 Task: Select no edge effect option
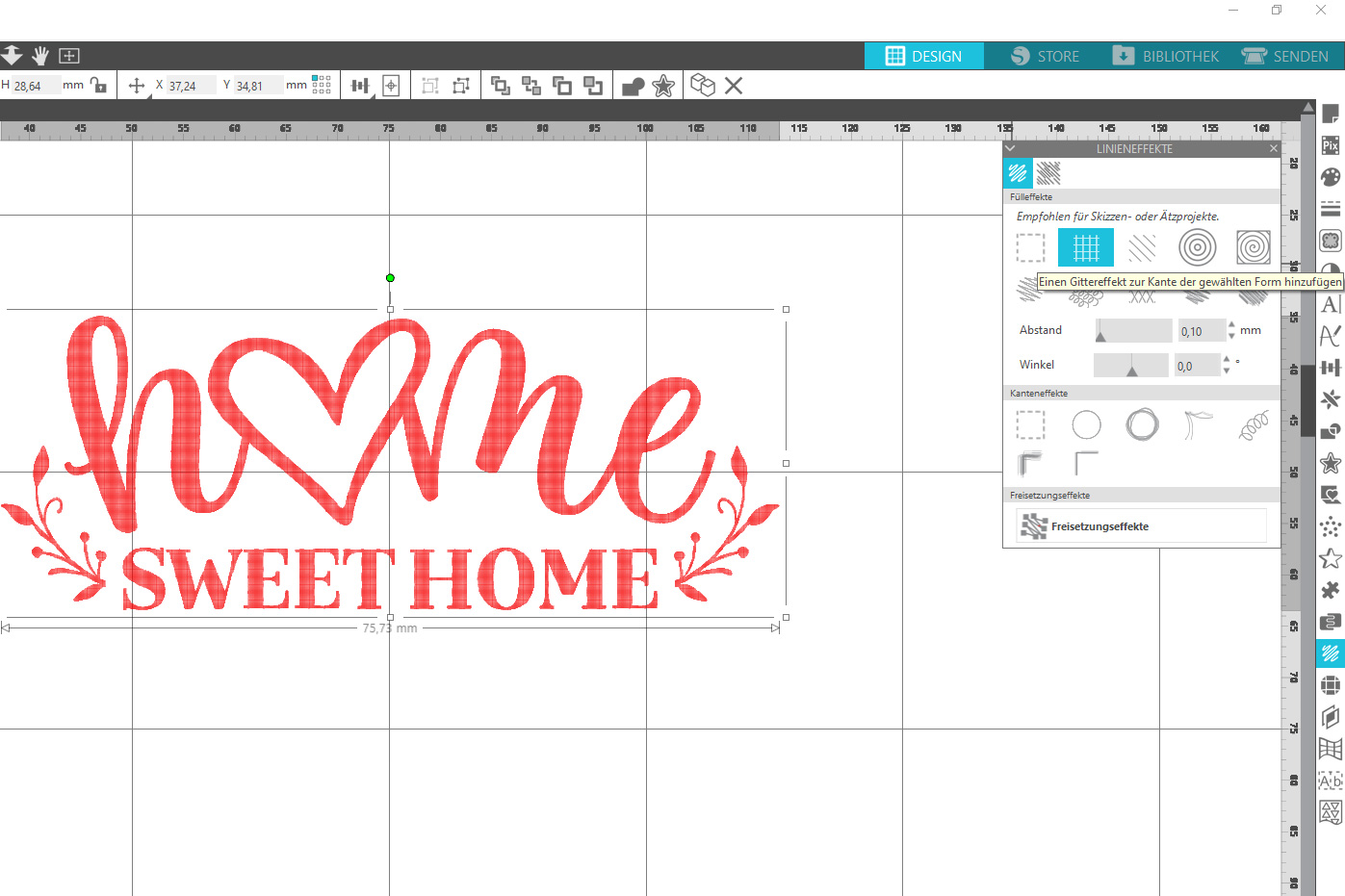tap(1030, 424)
